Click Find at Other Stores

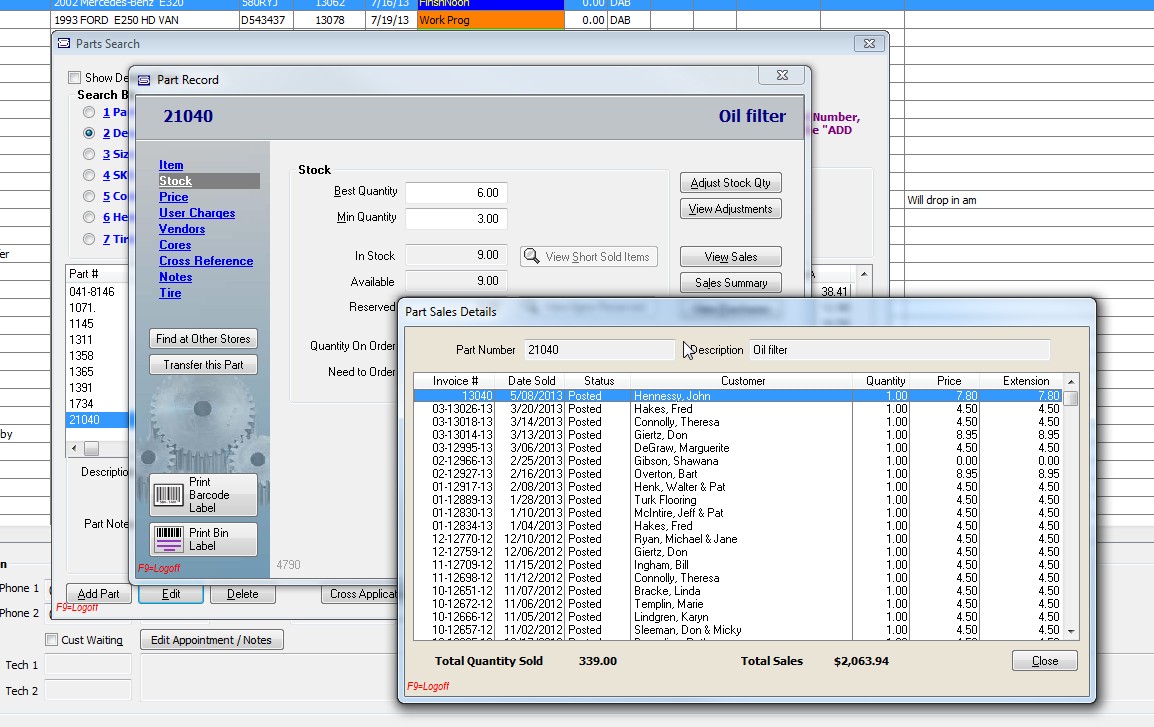pyautogui.click(x=203, y=338)
